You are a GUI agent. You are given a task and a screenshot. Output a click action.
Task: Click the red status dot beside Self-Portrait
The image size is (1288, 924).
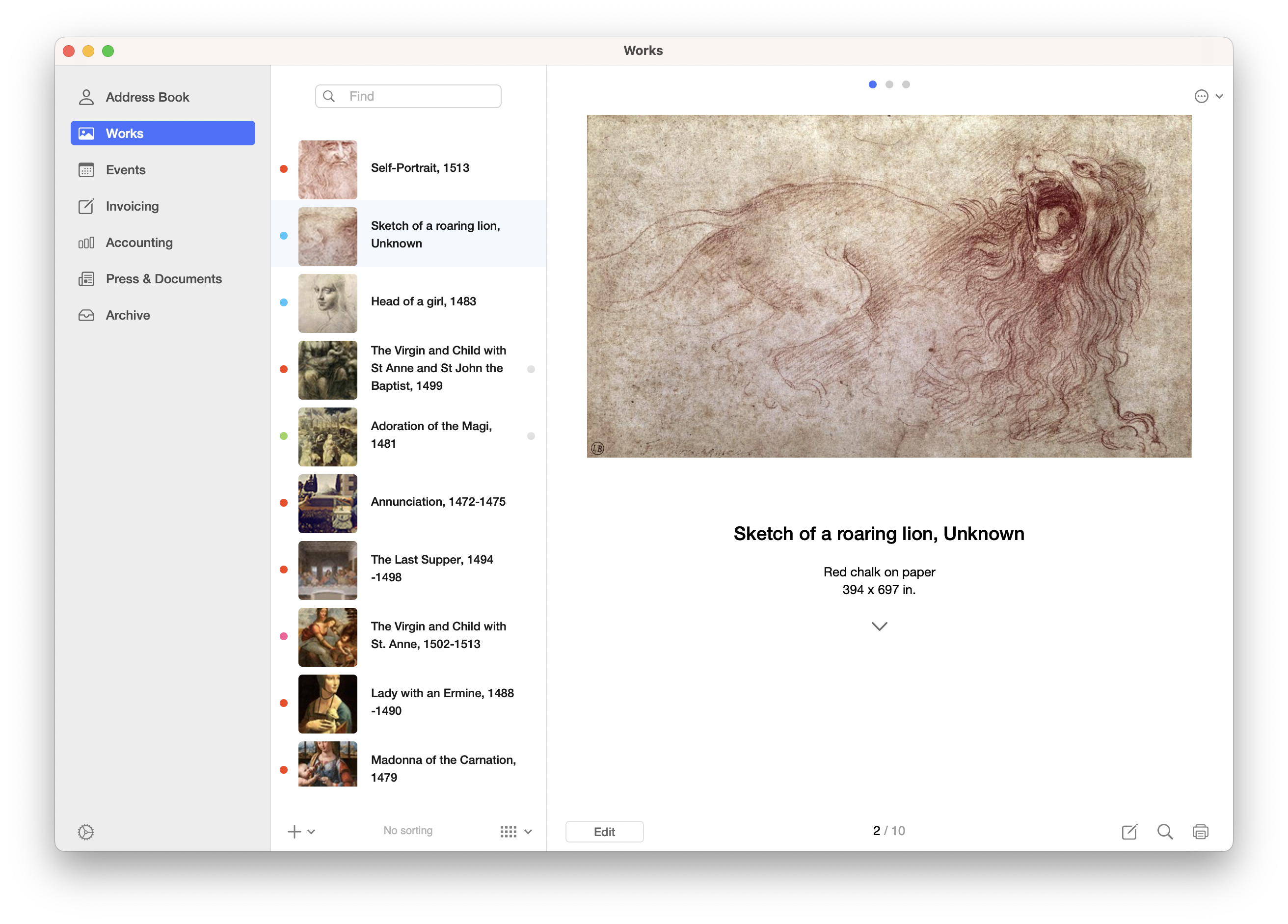coord(283,168)
